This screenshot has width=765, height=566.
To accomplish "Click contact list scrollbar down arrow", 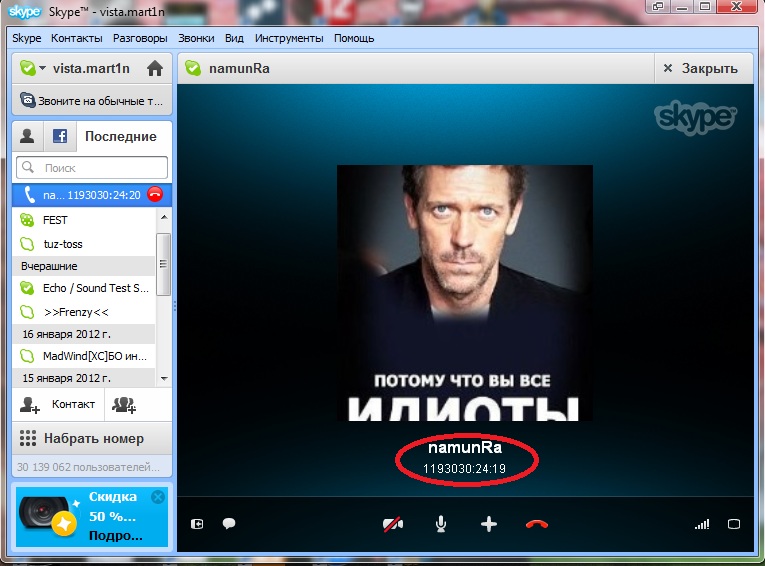I will point(164,379).
